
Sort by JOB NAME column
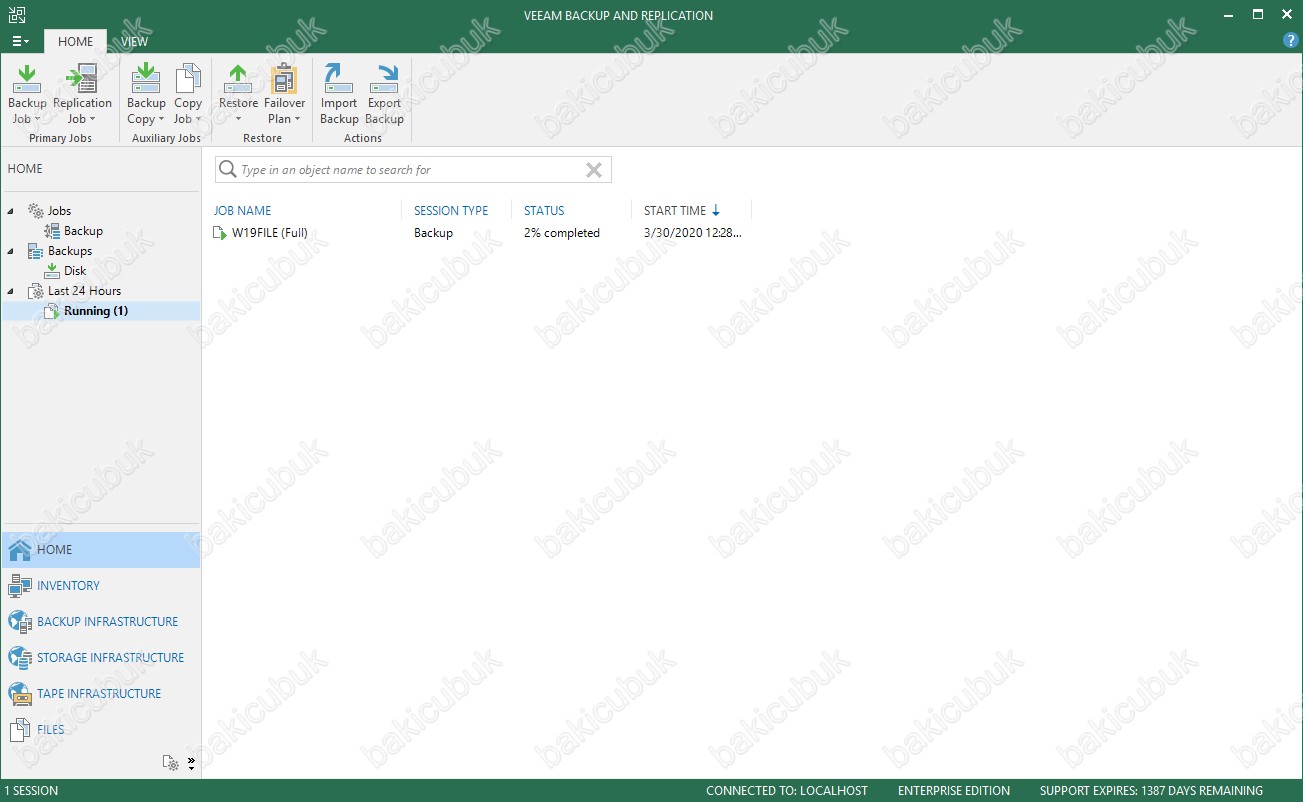(242, 211)
